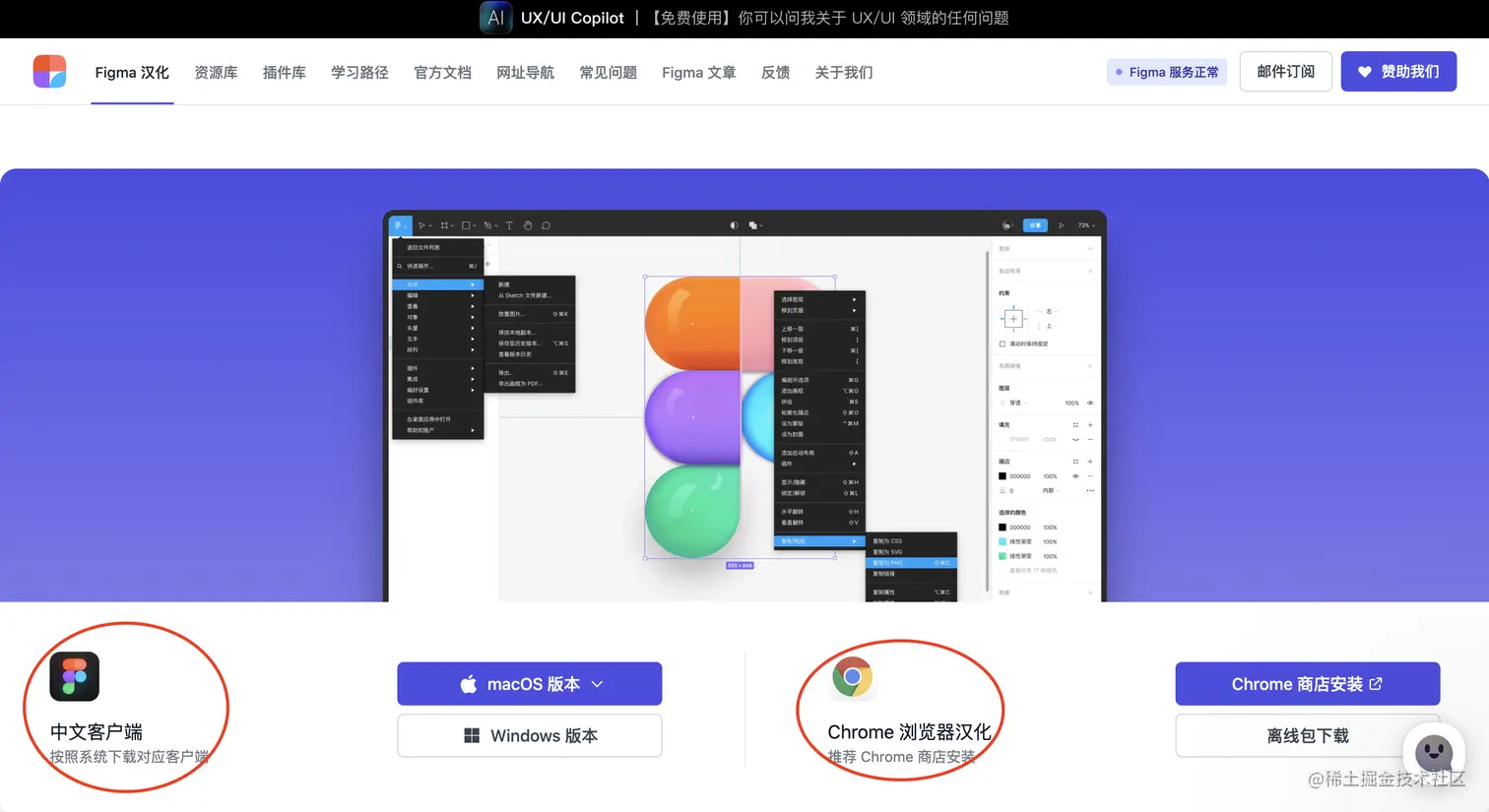Click the Chrome browser icon
Viewport: 1489px width, 812px height.
853,677
